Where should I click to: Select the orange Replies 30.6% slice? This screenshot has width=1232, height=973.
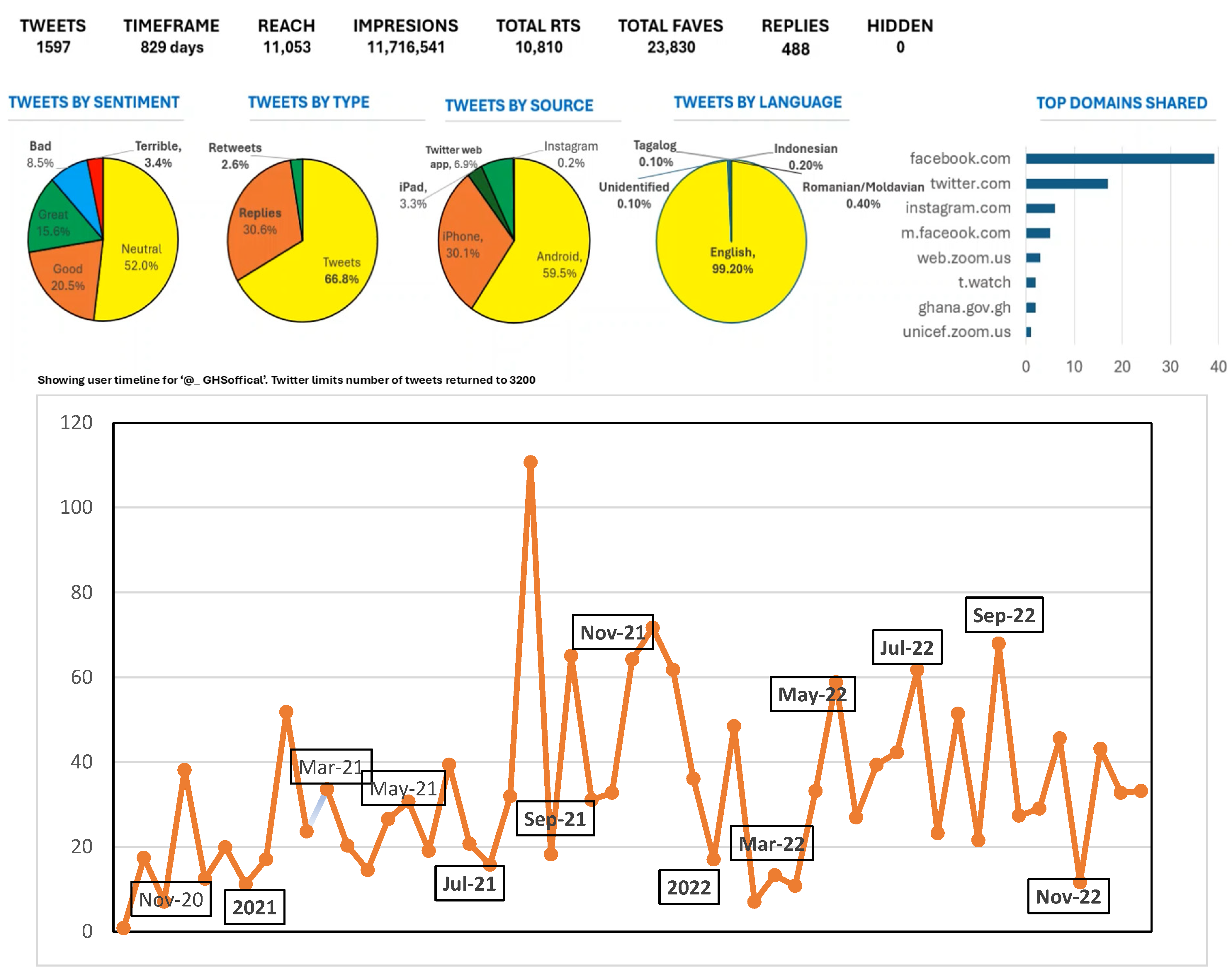pyautogui.click(x=259, y=221)
